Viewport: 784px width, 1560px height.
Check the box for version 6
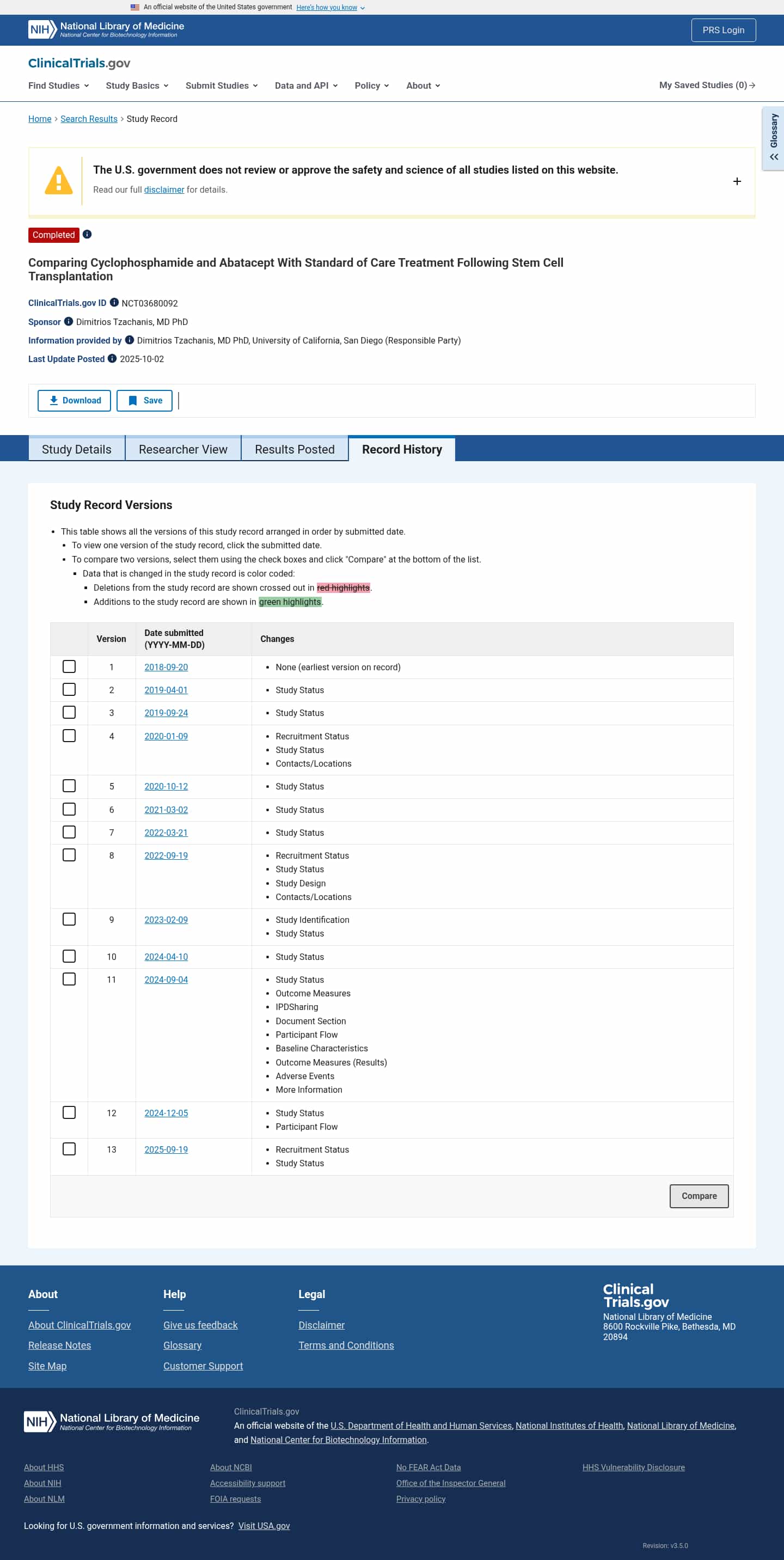[69, 809]
